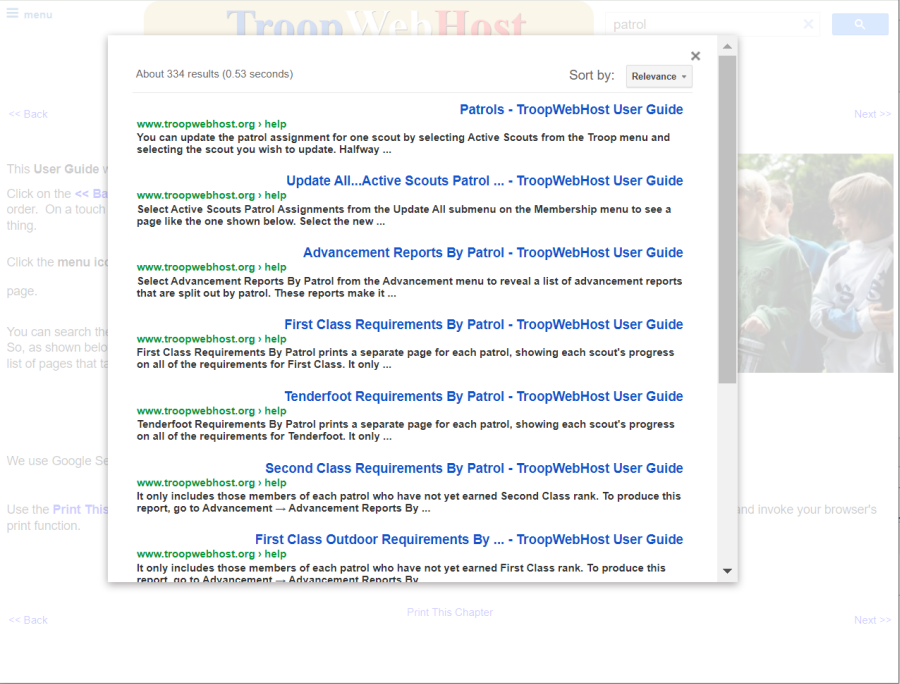Click the bottom Next >> link

coord(872,620)
